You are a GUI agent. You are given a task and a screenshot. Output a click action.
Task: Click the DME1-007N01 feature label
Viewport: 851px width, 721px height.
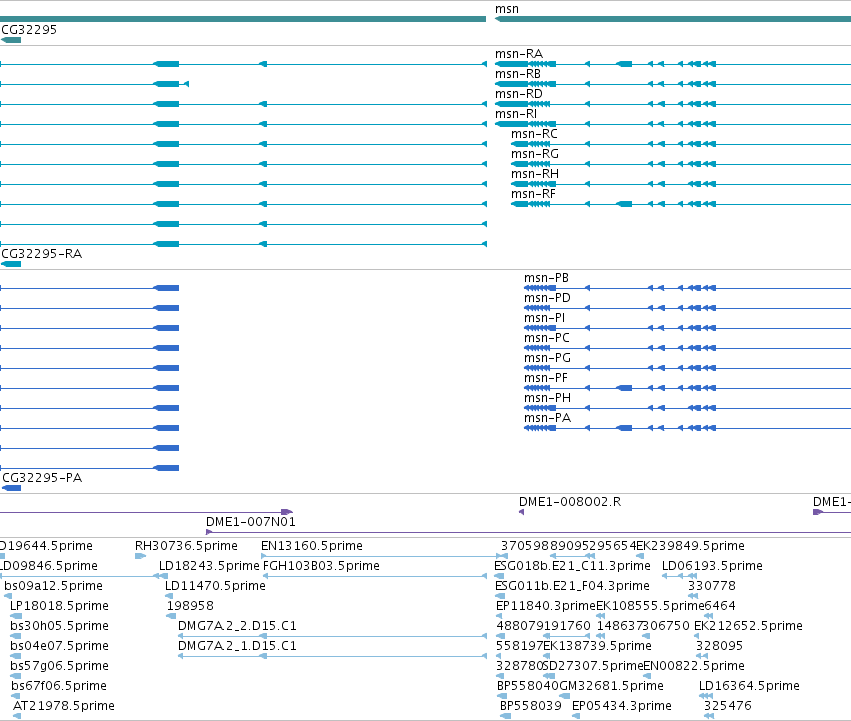pyautogui.click(x=251, y=522)
